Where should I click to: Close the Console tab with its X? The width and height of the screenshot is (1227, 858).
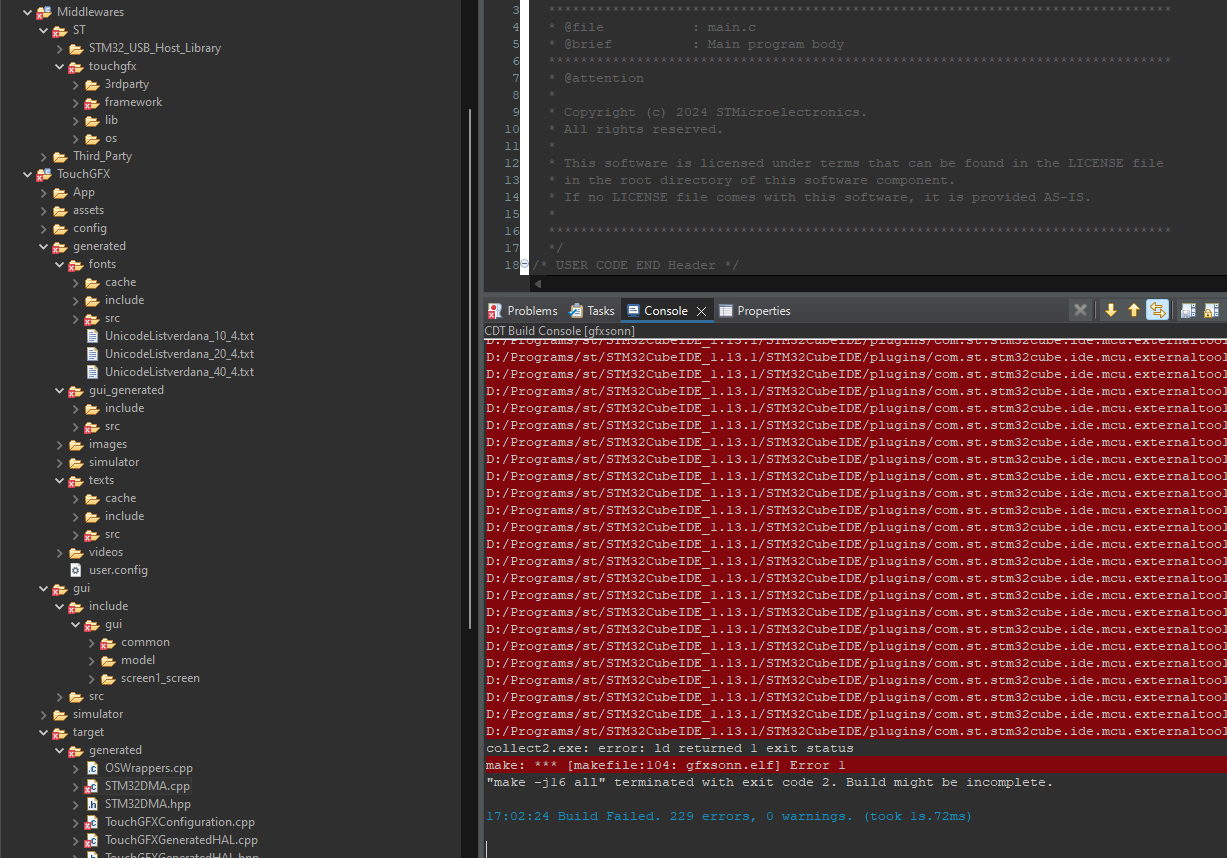pyautogui.click(x=701, y=311)
